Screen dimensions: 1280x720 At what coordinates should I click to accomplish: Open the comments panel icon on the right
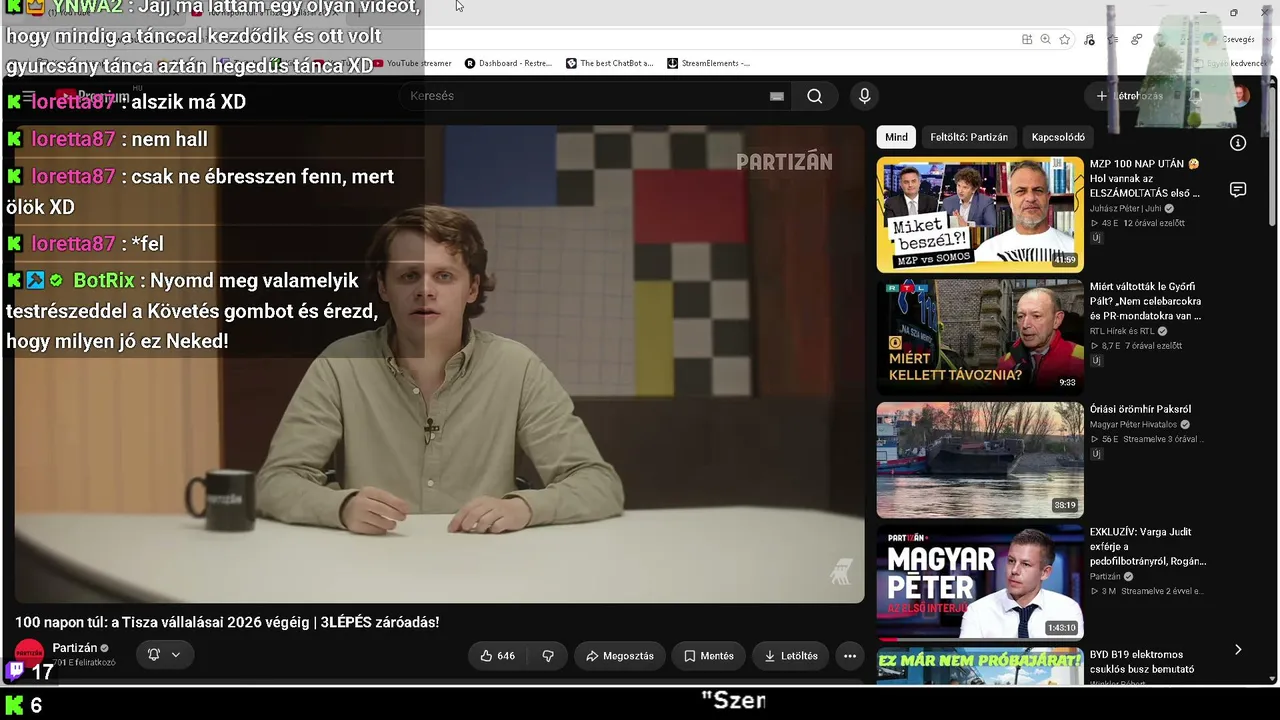(1238, 190)
